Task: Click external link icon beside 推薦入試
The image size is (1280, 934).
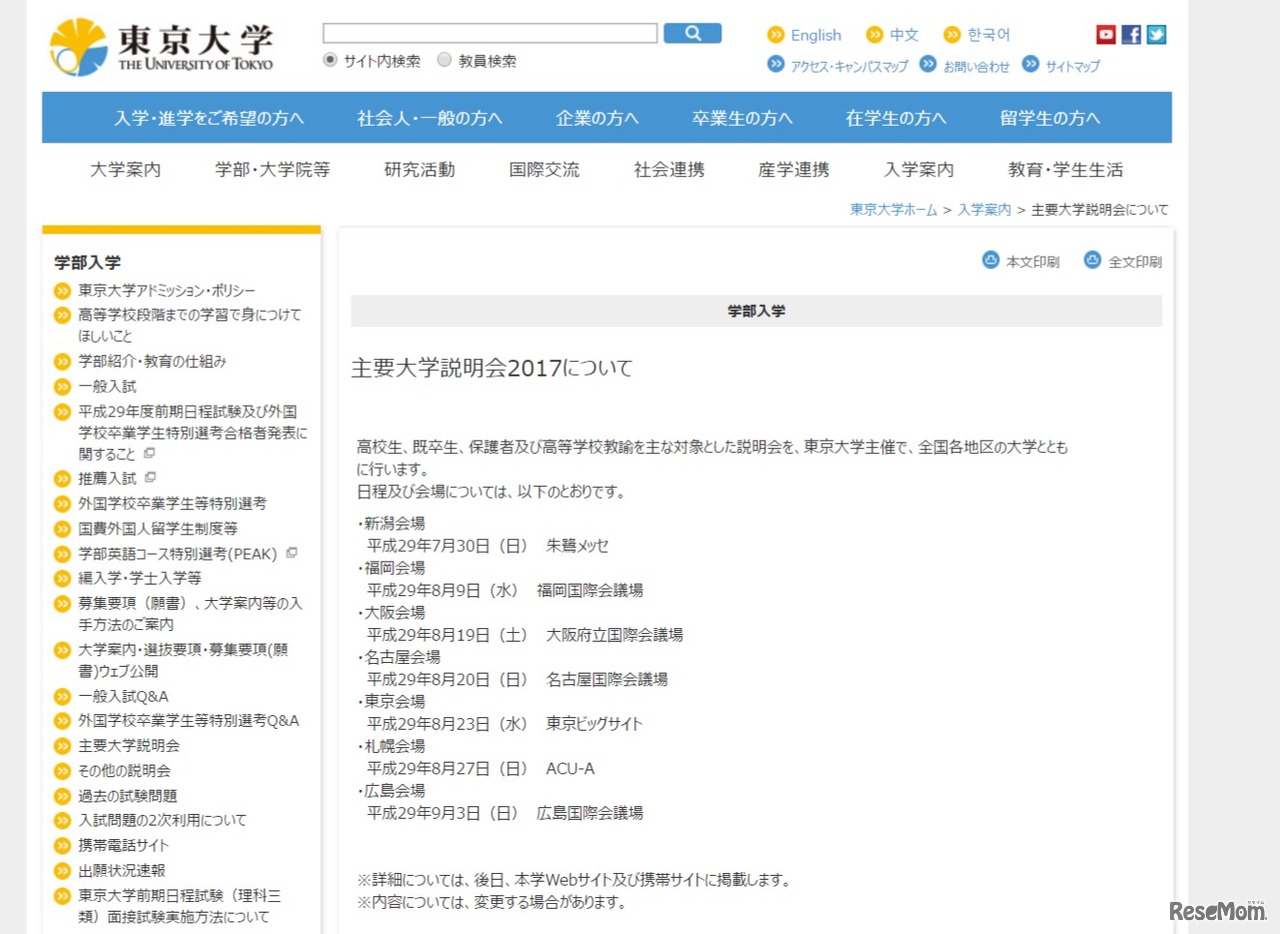Action: coord(150,478)
